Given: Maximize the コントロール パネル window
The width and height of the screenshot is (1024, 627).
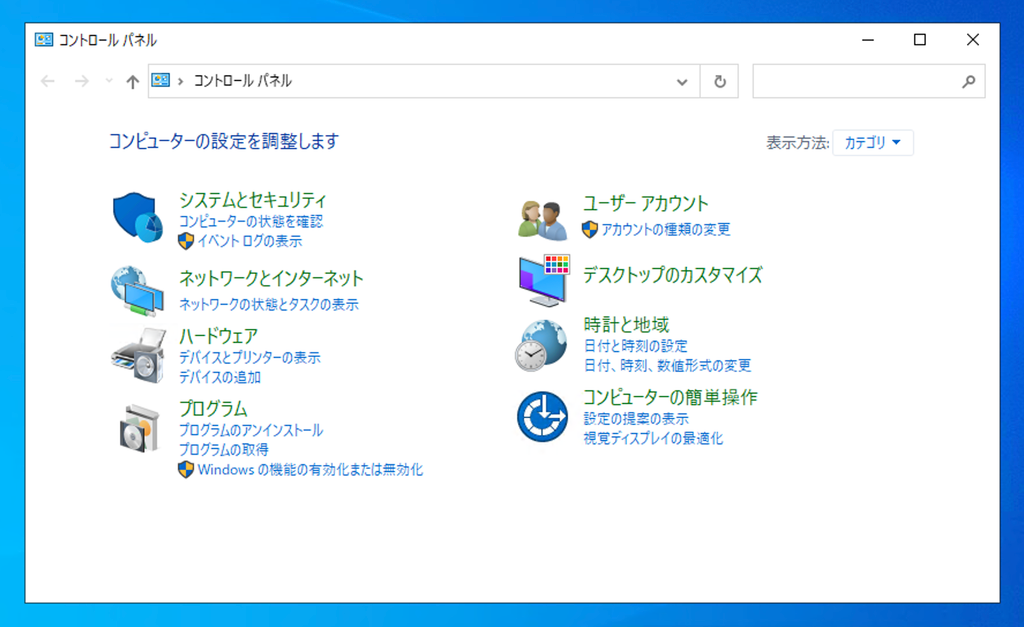Looking at the screenshot, I should click(920, 40).
